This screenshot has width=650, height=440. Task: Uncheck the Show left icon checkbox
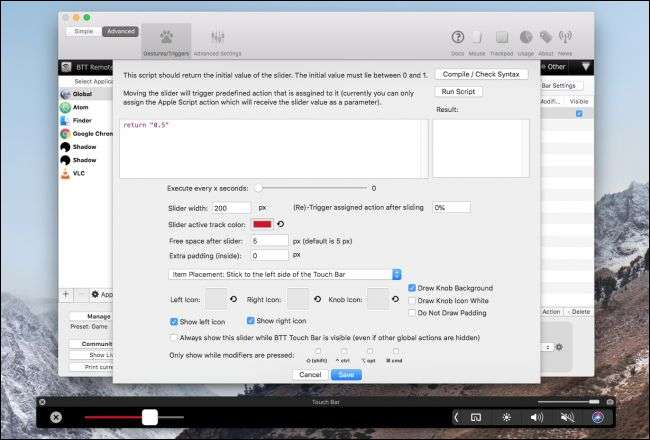(x=175, y=321)
